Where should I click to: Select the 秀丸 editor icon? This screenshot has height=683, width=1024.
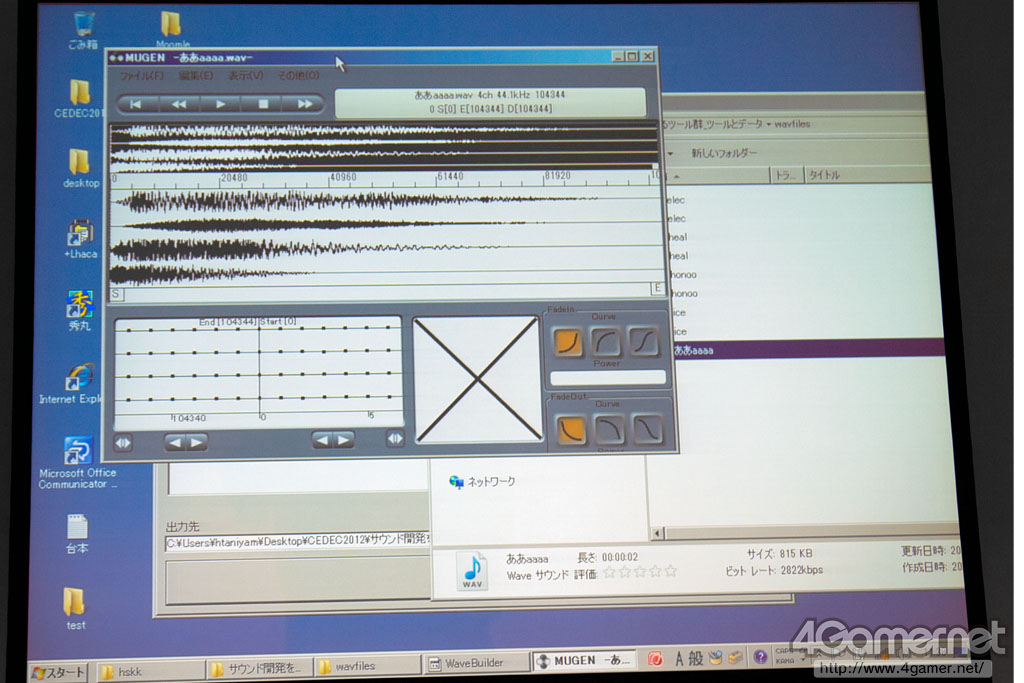point(80,311)
